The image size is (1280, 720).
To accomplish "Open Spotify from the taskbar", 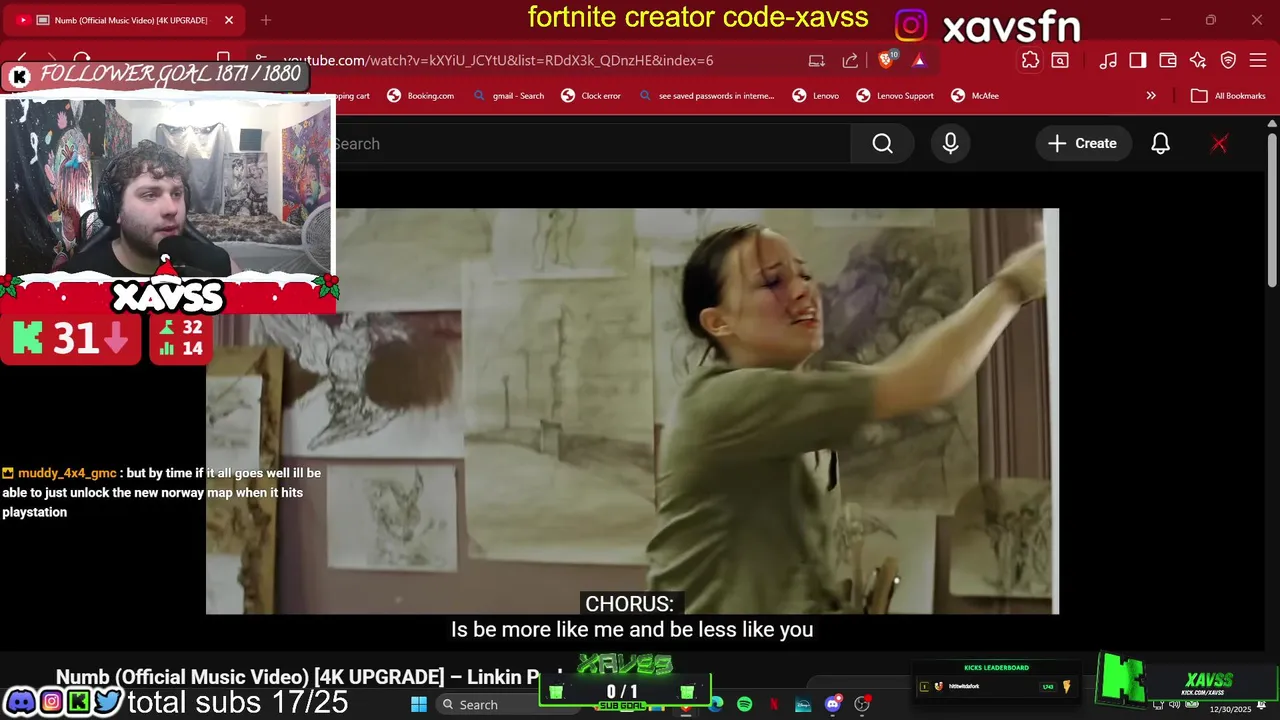I will (x=744, y=705).
